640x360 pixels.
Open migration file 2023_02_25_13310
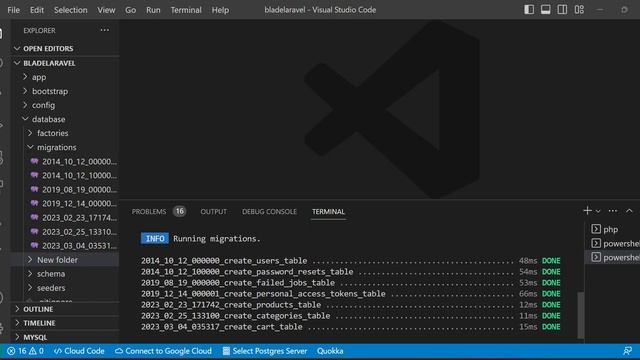[65, 232]
